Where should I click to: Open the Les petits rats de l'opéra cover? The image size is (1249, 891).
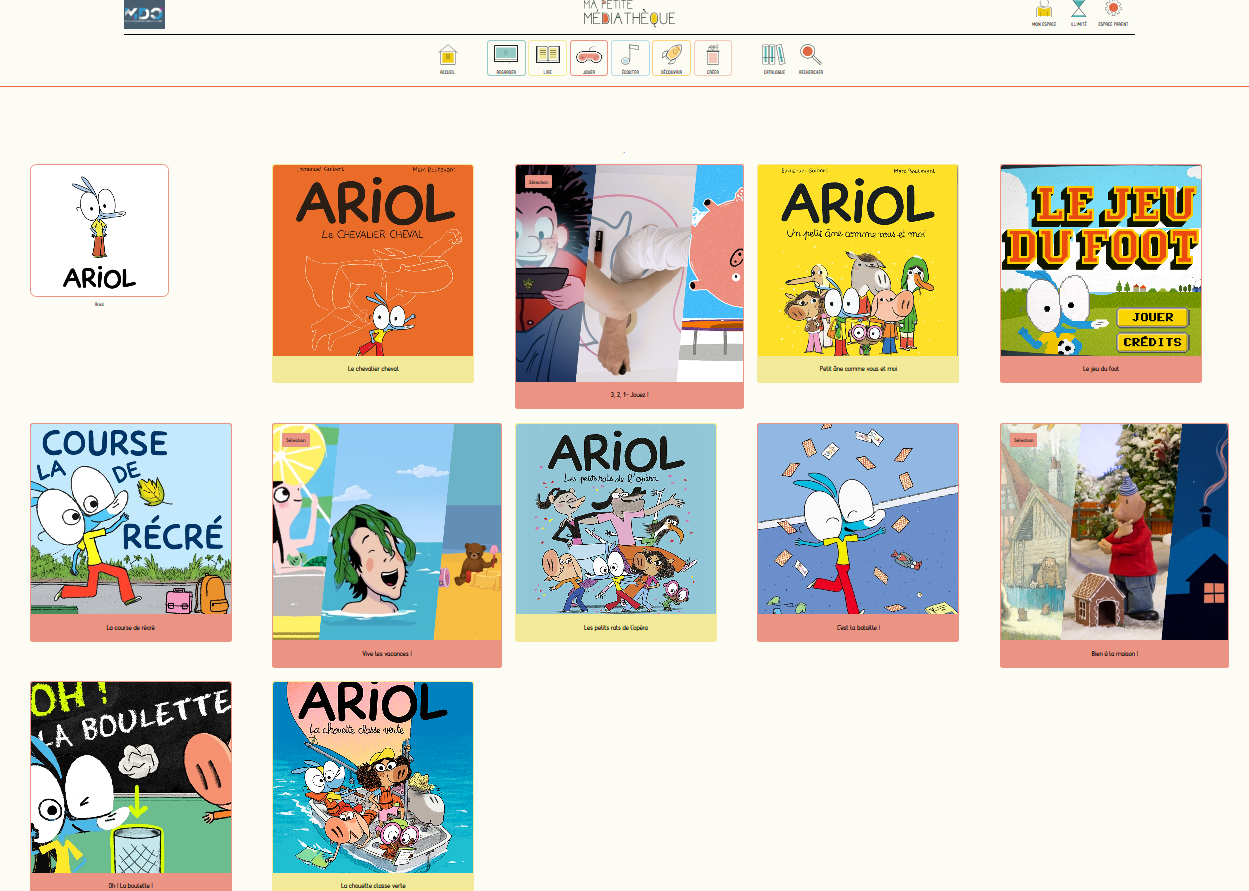tap(616, 519)
